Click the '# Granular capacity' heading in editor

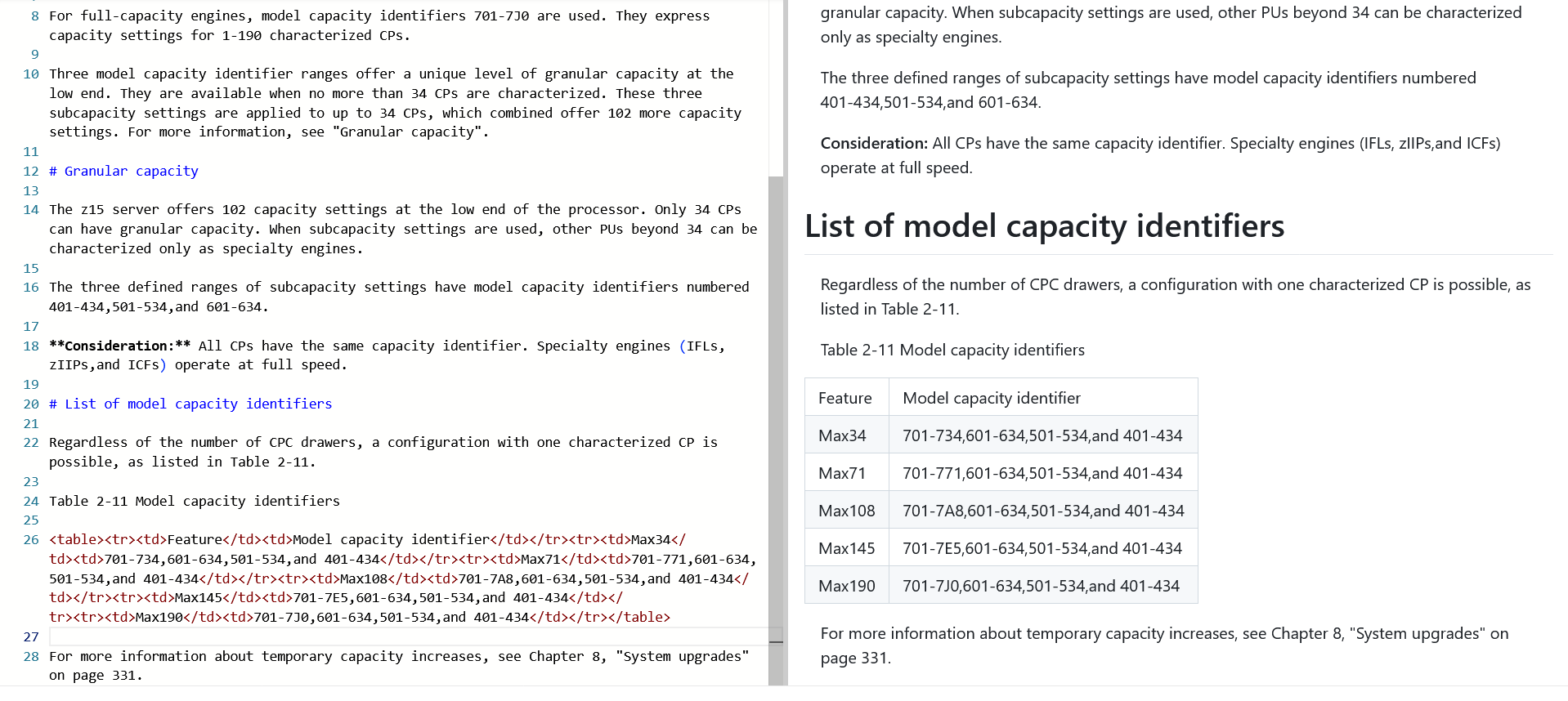click(x=131, y=171)
